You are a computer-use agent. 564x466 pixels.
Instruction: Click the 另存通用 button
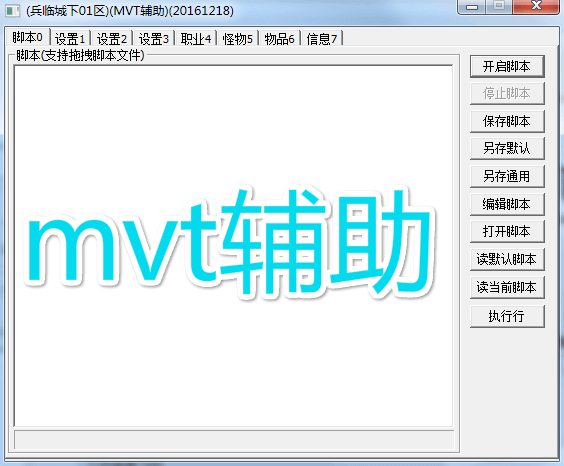click(x=507, y=176)
